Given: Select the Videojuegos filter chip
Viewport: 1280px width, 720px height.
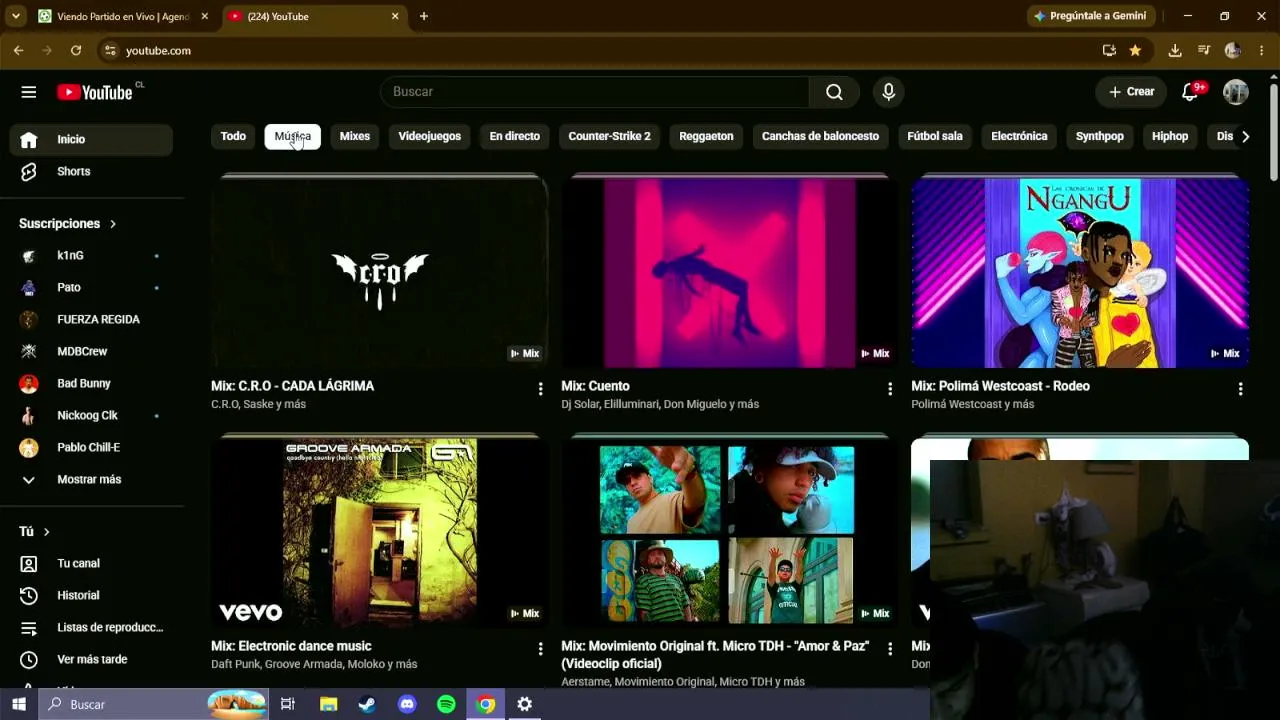Looking at the screenshot, I should 430,136.
